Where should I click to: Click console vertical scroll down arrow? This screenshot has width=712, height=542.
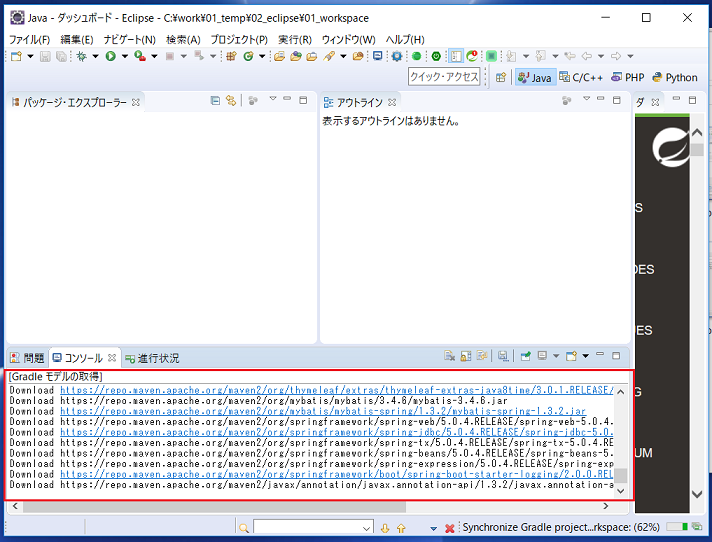[621, 491]
